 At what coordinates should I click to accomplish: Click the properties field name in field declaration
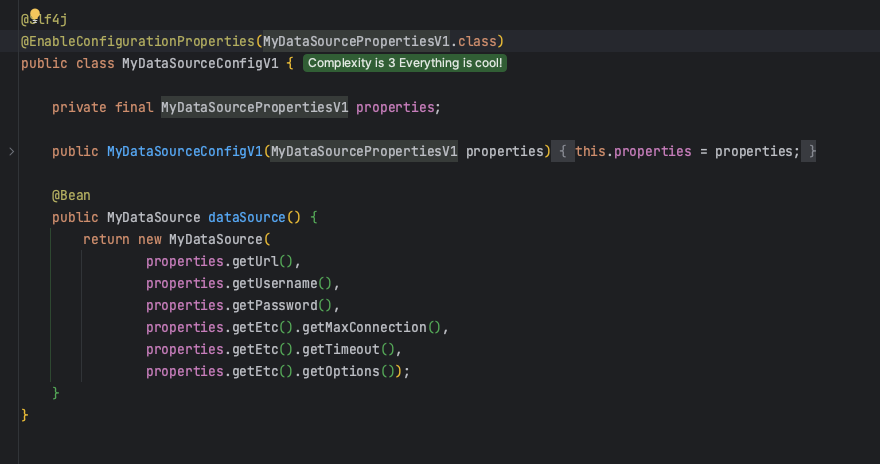395,107
